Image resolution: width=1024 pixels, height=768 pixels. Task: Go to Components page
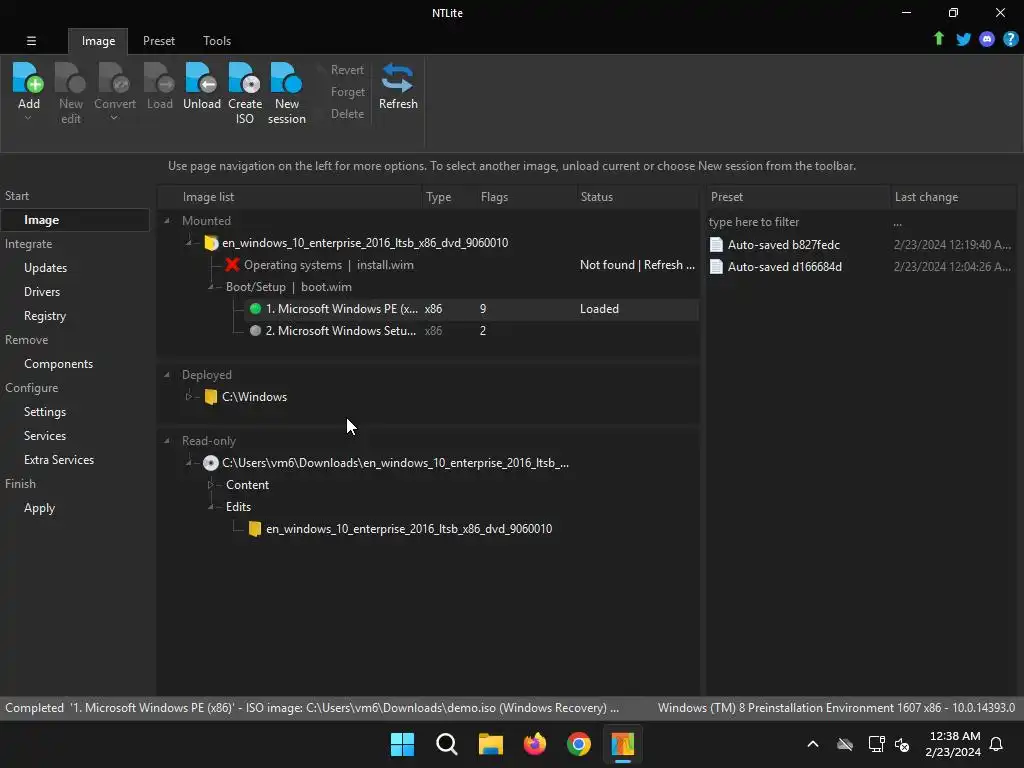click(x=58, y=364)
